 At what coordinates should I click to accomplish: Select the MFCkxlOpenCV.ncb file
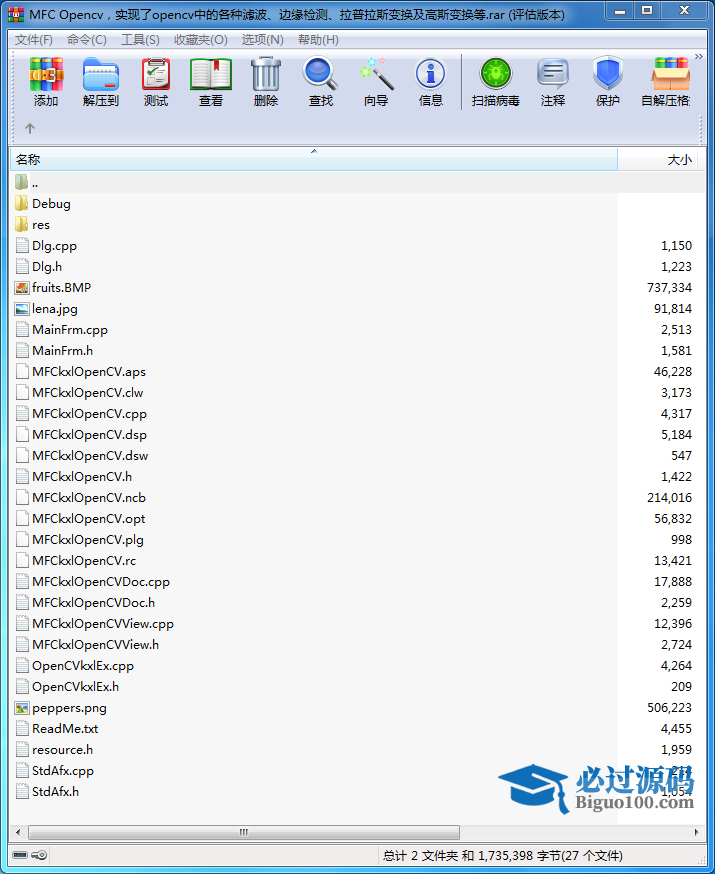89,498
